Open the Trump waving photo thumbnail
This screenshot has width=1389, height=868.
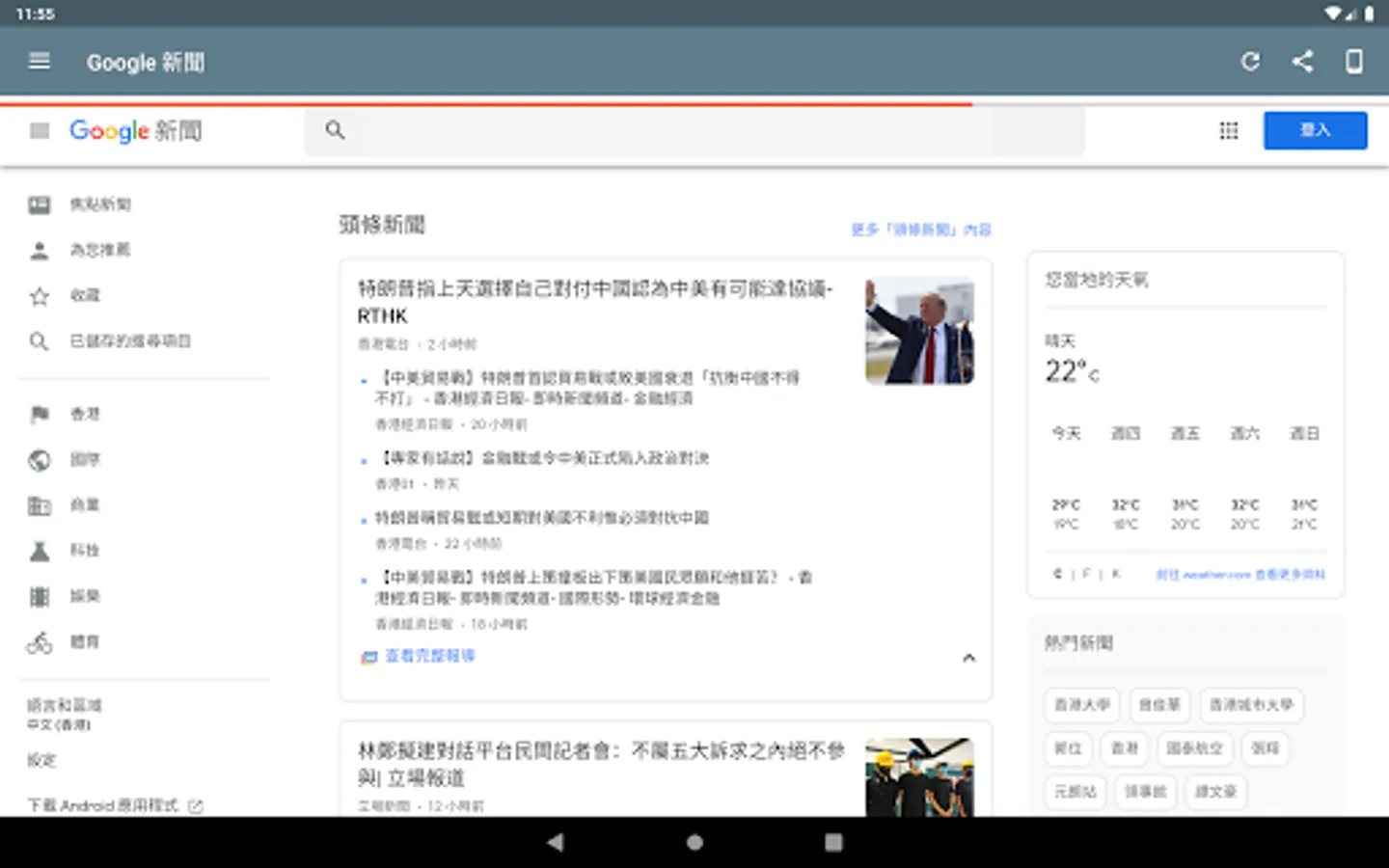tap(919, 331)
